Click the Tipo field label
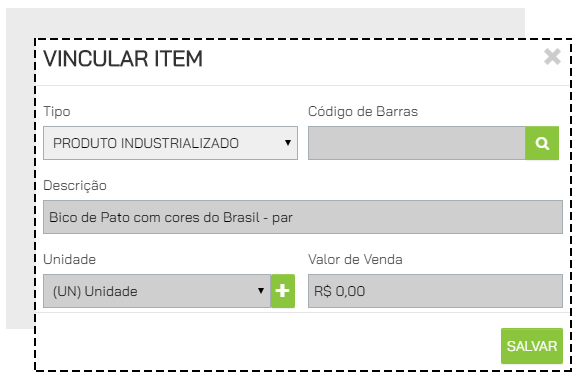Viewport: 580px width, 378px height. coord(57,111)
